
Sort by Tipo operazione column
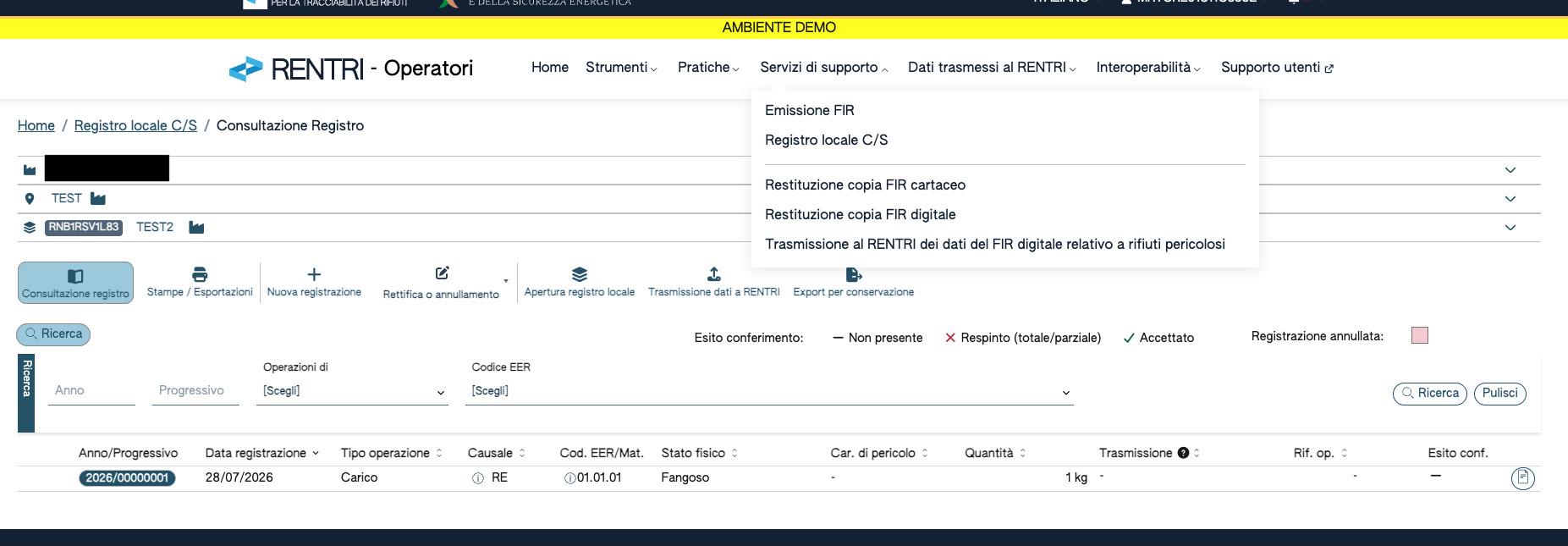[392, 454]
